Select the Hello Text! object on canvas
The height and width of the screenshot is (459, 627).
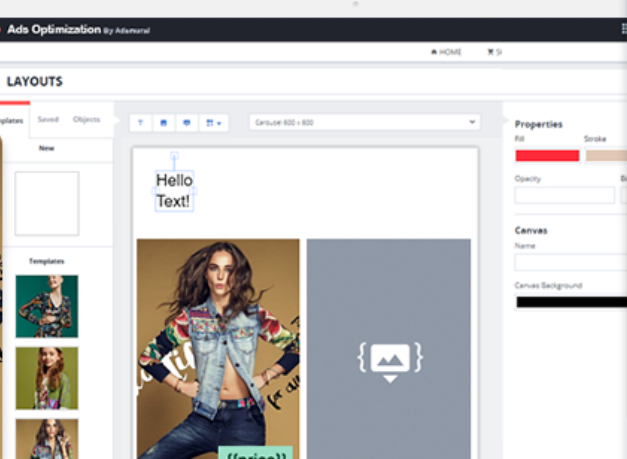pos(174,191)
